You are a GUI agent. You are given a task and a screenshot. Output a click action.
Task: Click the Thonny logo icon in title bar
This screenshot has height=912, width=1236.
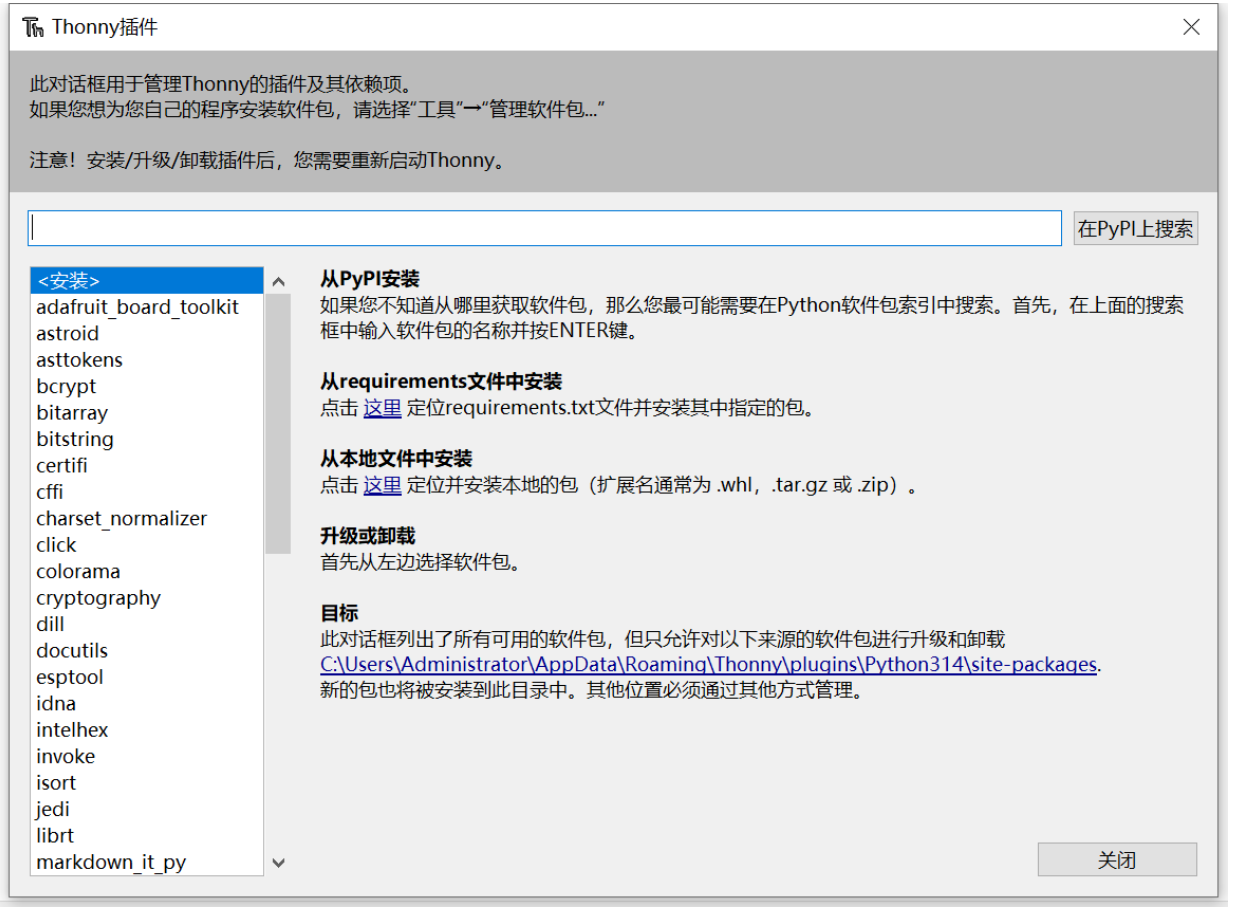(x=33, y=27)
